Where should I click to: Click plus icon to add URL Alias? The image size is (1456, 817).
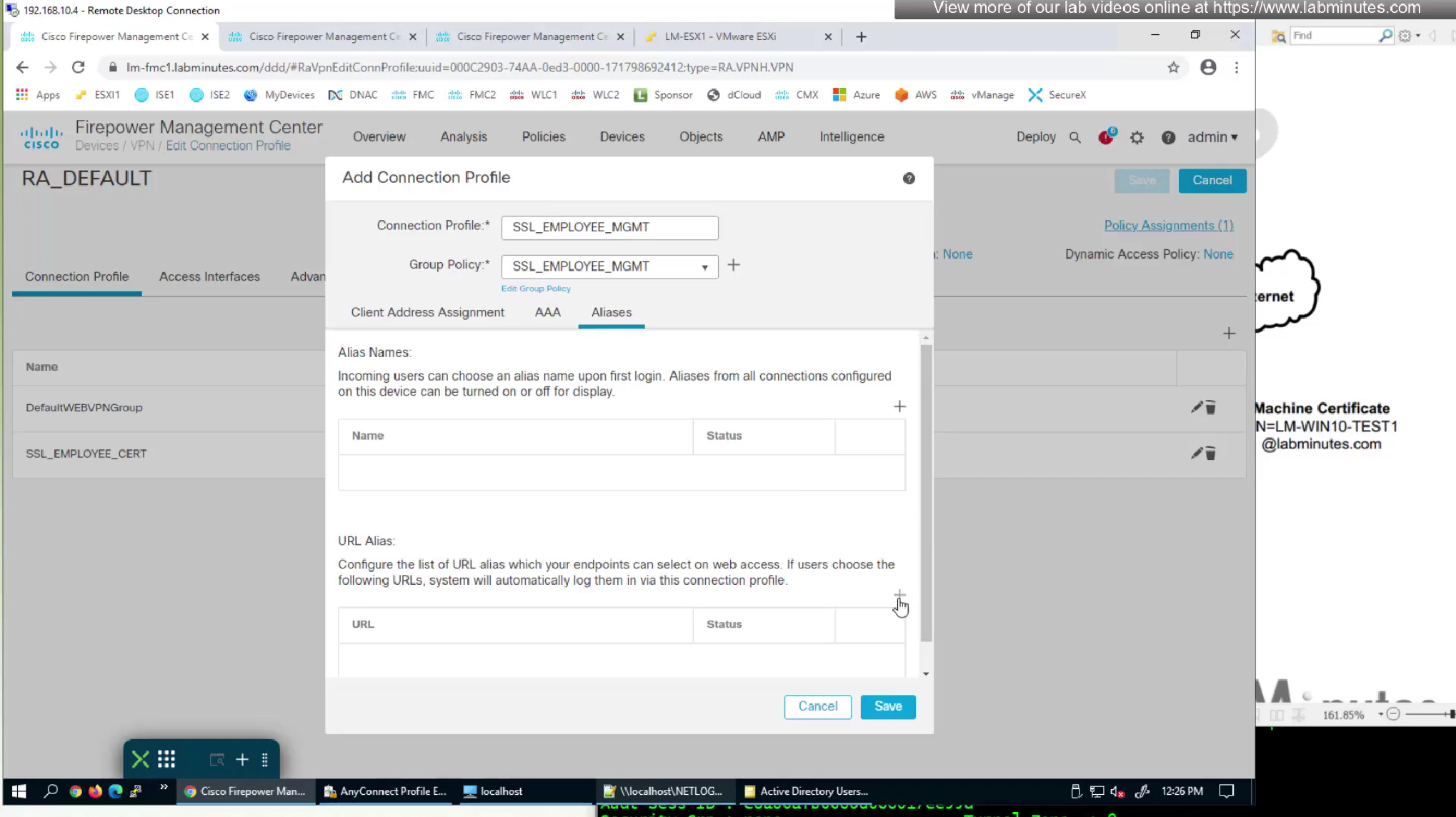(x=899, y=595)
